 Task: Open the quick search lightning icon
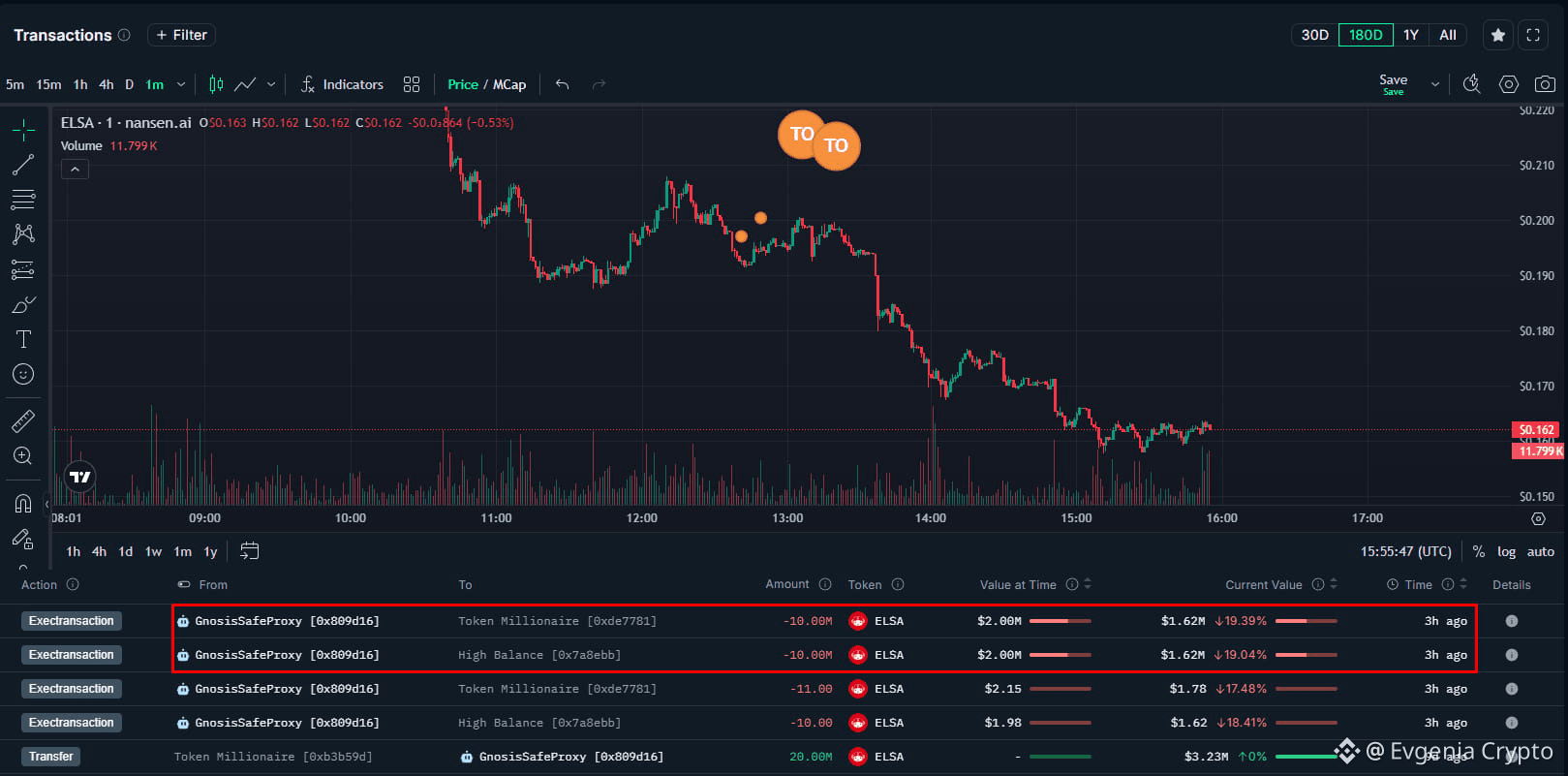[x=1471, y=84]
